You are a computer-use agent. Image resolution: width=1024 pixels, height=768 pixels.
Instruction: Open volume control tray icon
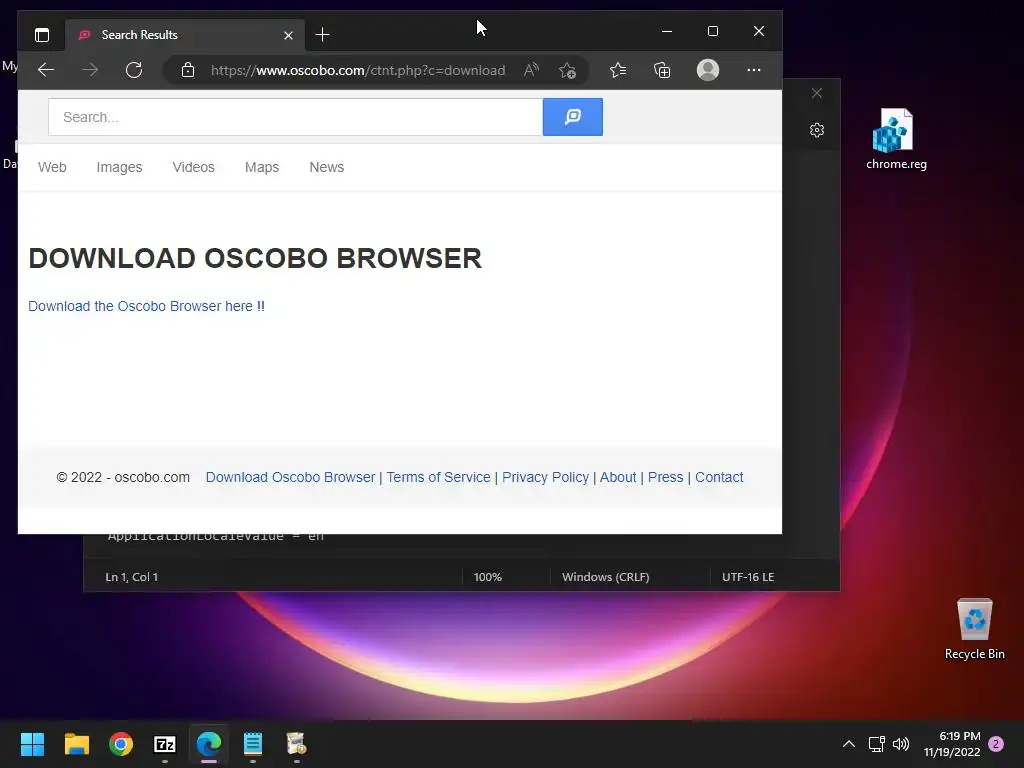tap(901, 744)
